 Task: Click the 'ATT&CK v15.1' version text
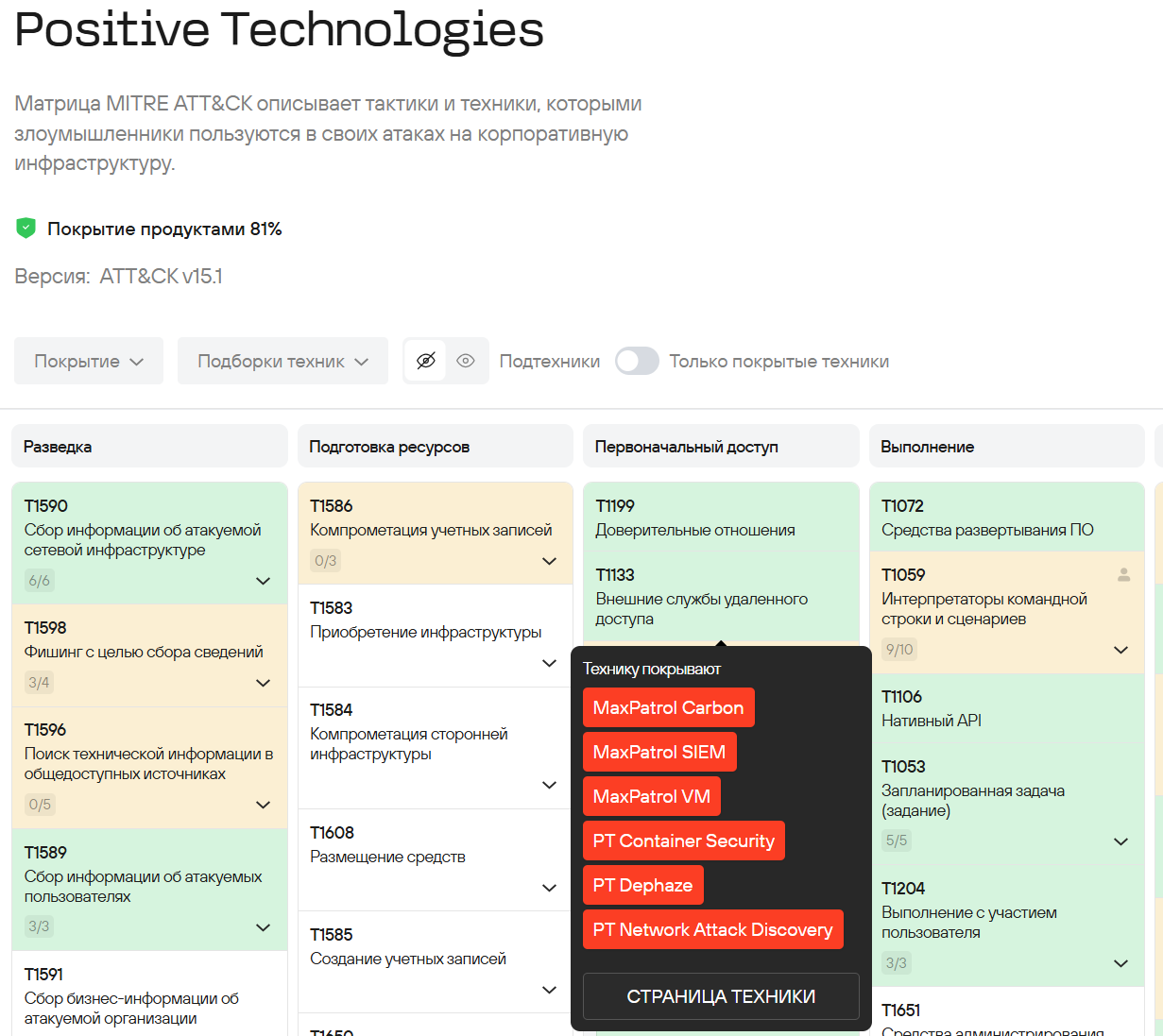pos(162,277)
